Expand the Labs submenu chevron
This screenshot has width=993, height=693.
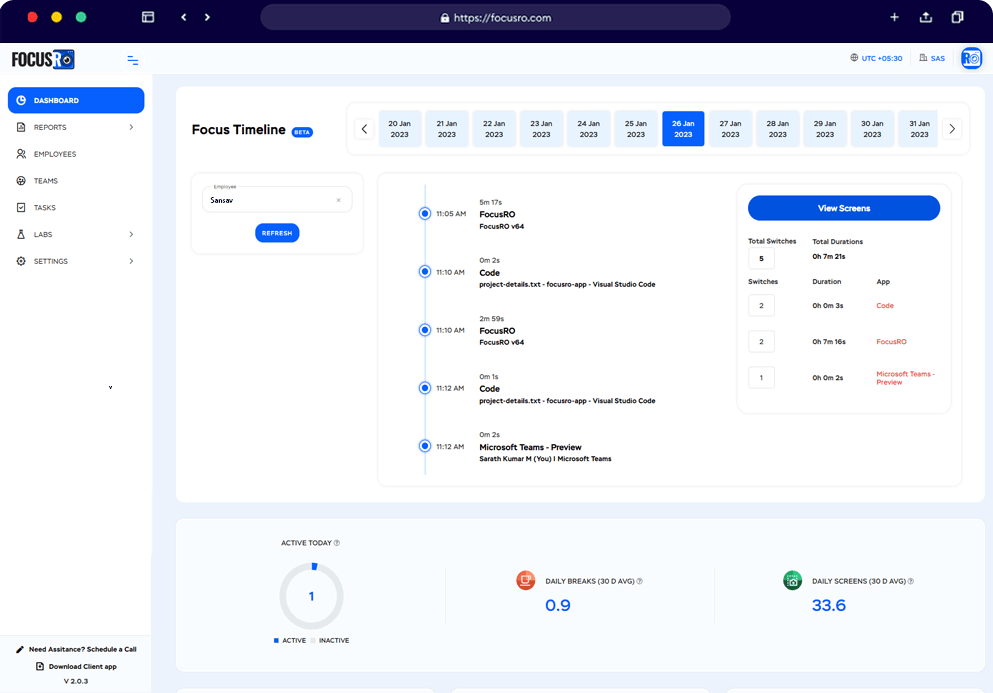tap(131, 234)
